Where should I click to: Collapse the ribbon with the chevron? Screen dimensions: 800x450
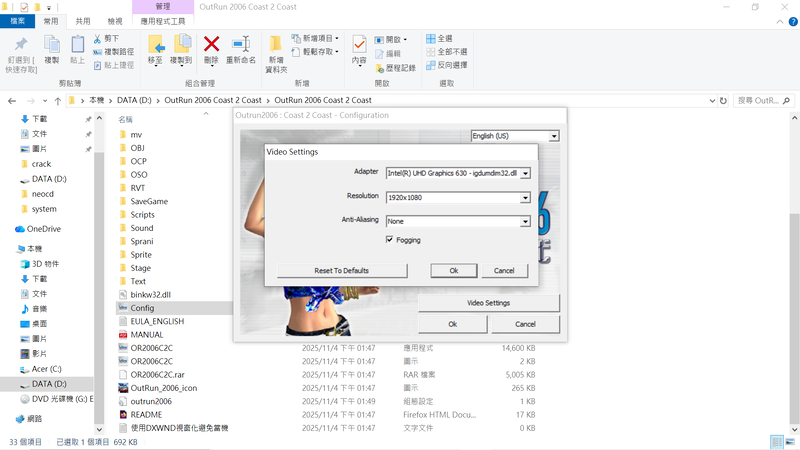coord(780,21)
